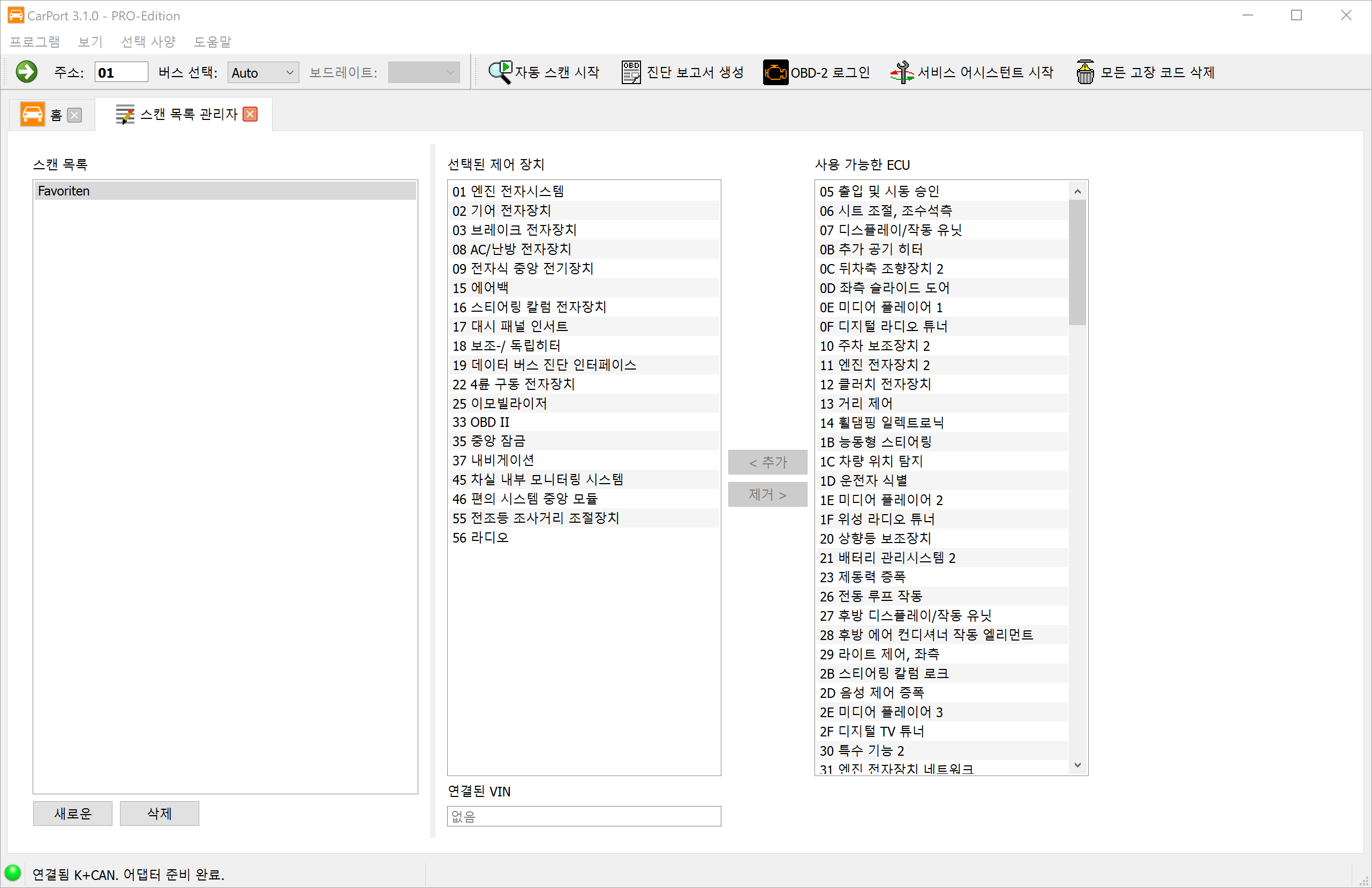Click the address input field
This screenshot has width=1372, height=888.
pyautogui.click(x=121, y=73)
